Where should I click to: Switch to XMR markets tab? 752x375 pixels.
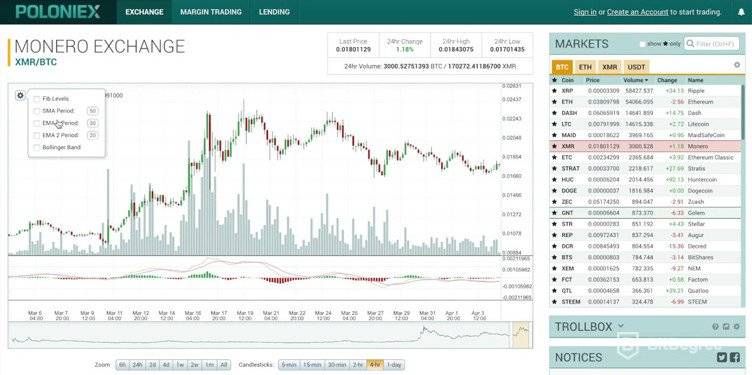[610, 67]
